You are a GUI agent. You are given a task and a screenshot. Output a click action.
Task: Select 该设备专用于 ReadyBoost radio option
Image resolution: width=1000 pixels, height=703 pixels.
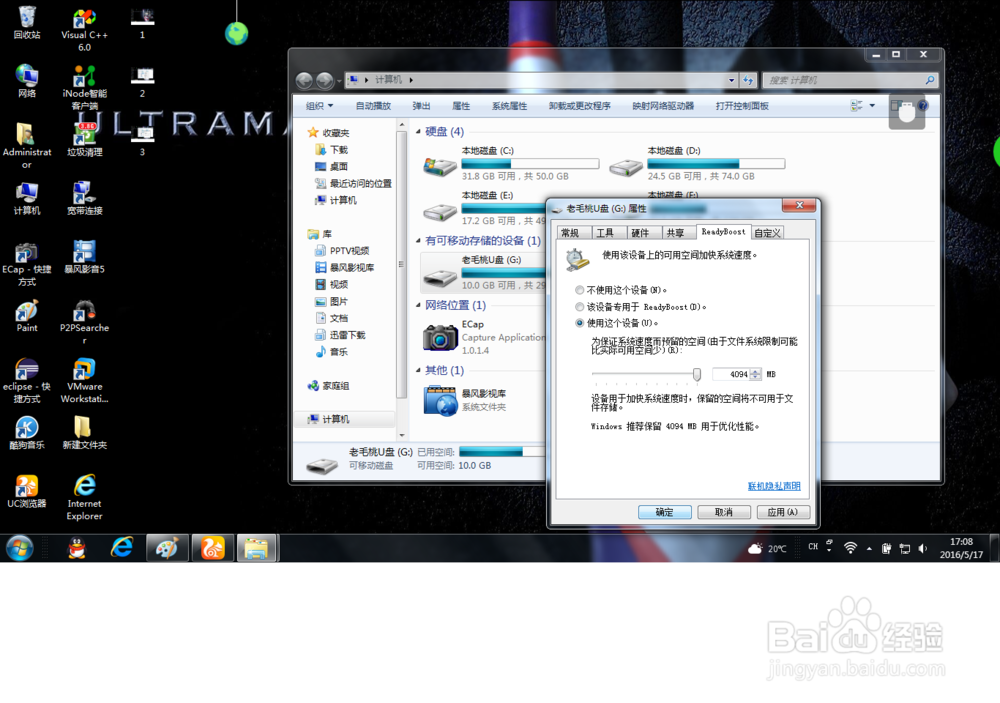coord(580,307)
